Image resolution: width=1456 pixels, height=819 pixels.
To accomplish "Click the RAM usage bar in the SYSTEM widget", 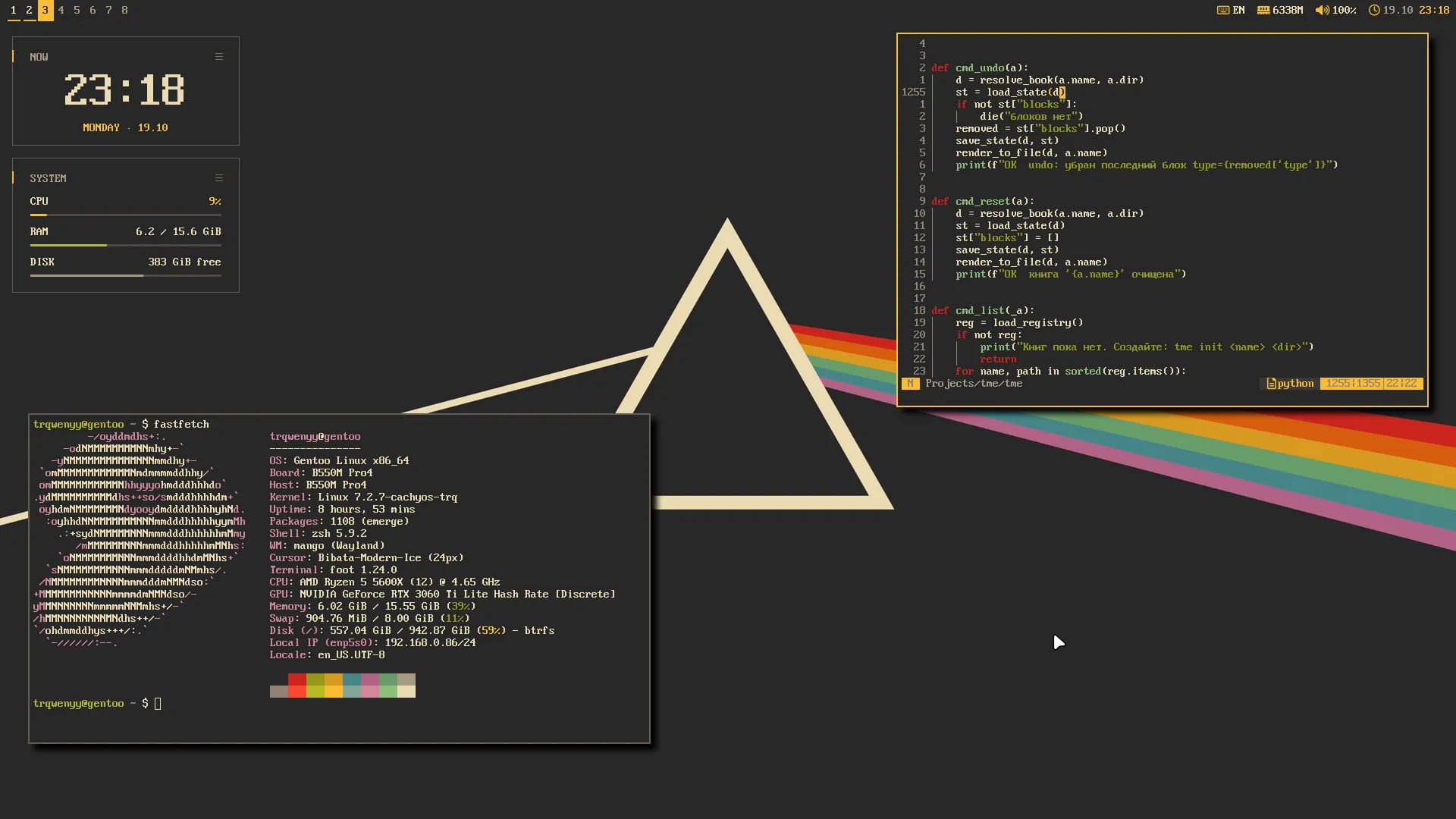I will [126, 245].
